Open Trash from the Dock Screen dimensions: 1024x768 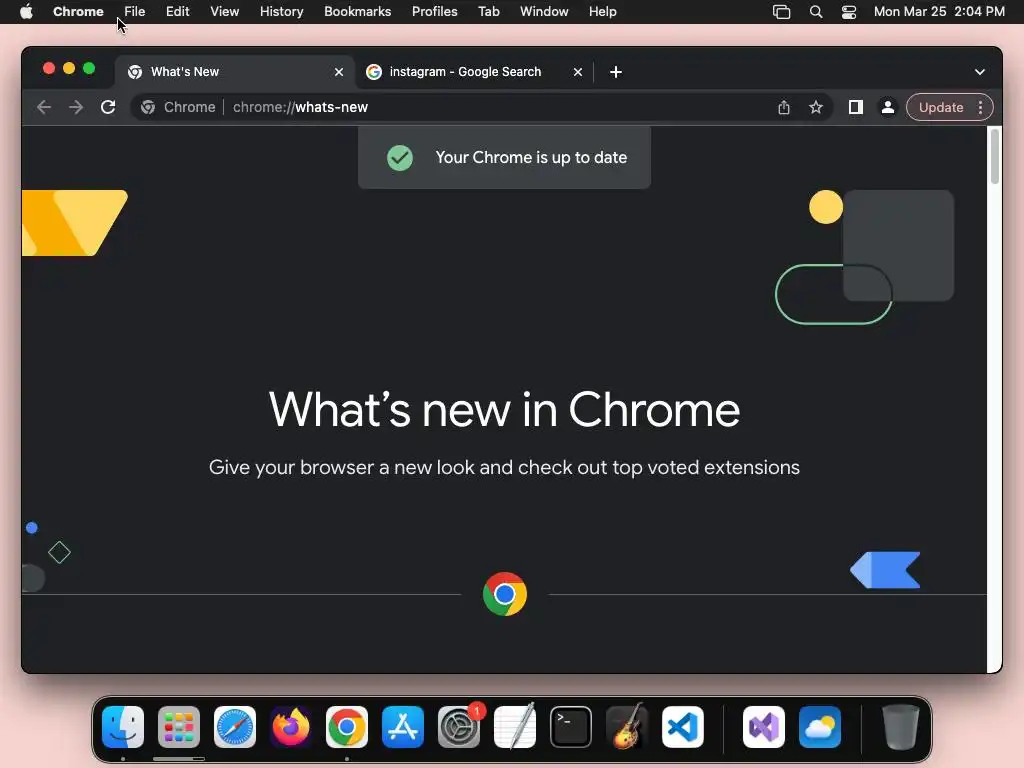point(901,727)
